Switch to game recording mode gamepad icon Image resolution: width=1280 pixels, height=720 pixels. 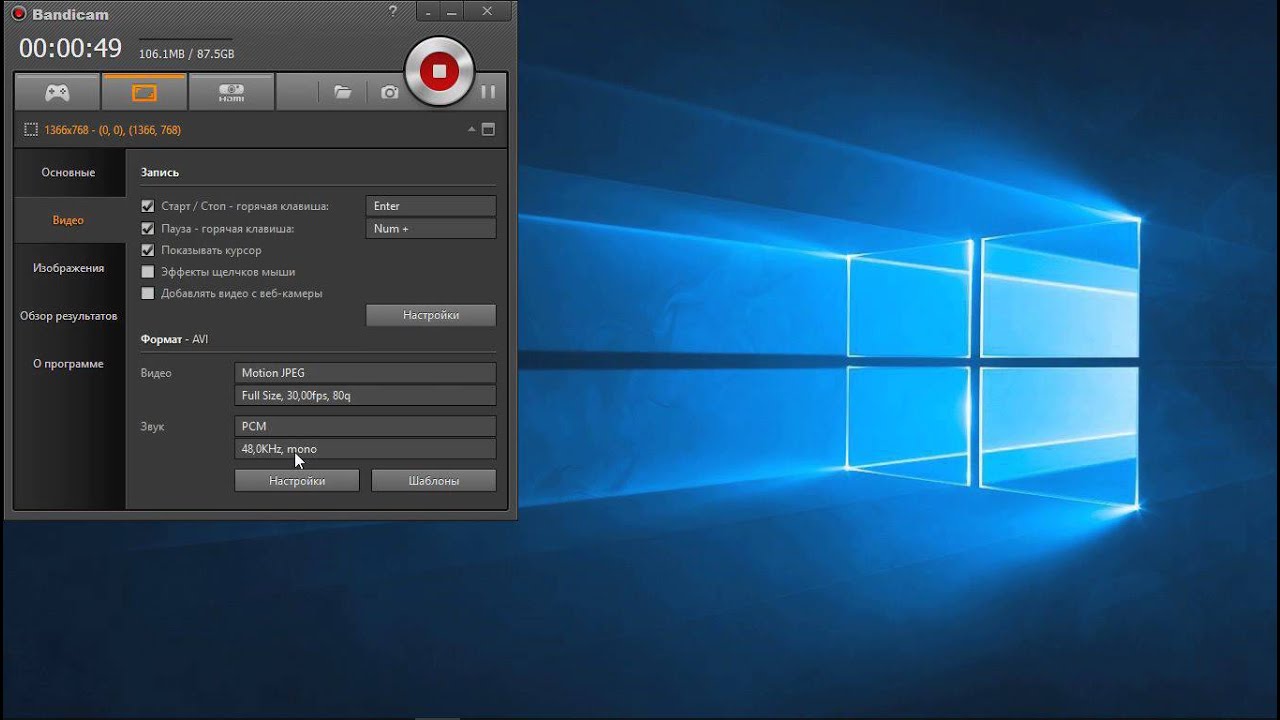tap(57, 92)
